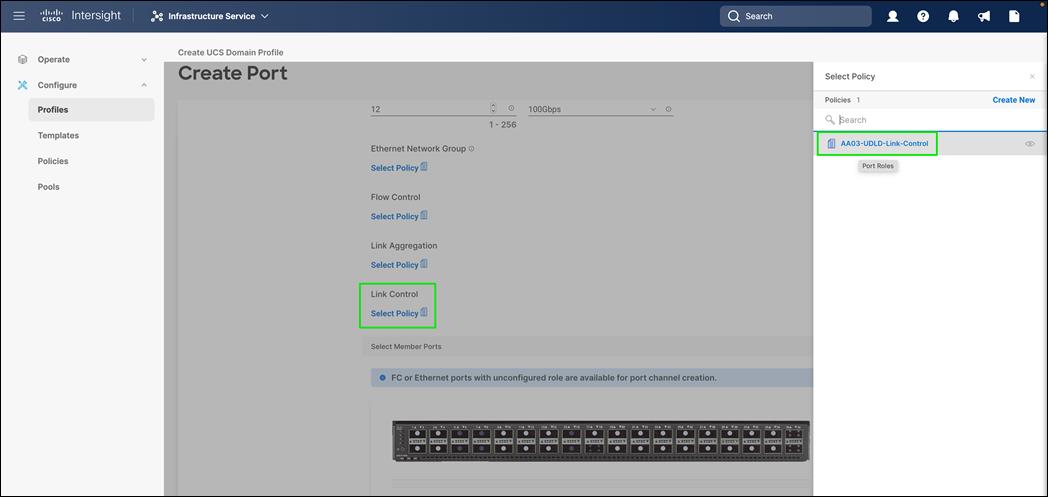Click the policy icon beside Link Control Select Policy
This screenshot has width=1048, height=497.
pos(424,313)
